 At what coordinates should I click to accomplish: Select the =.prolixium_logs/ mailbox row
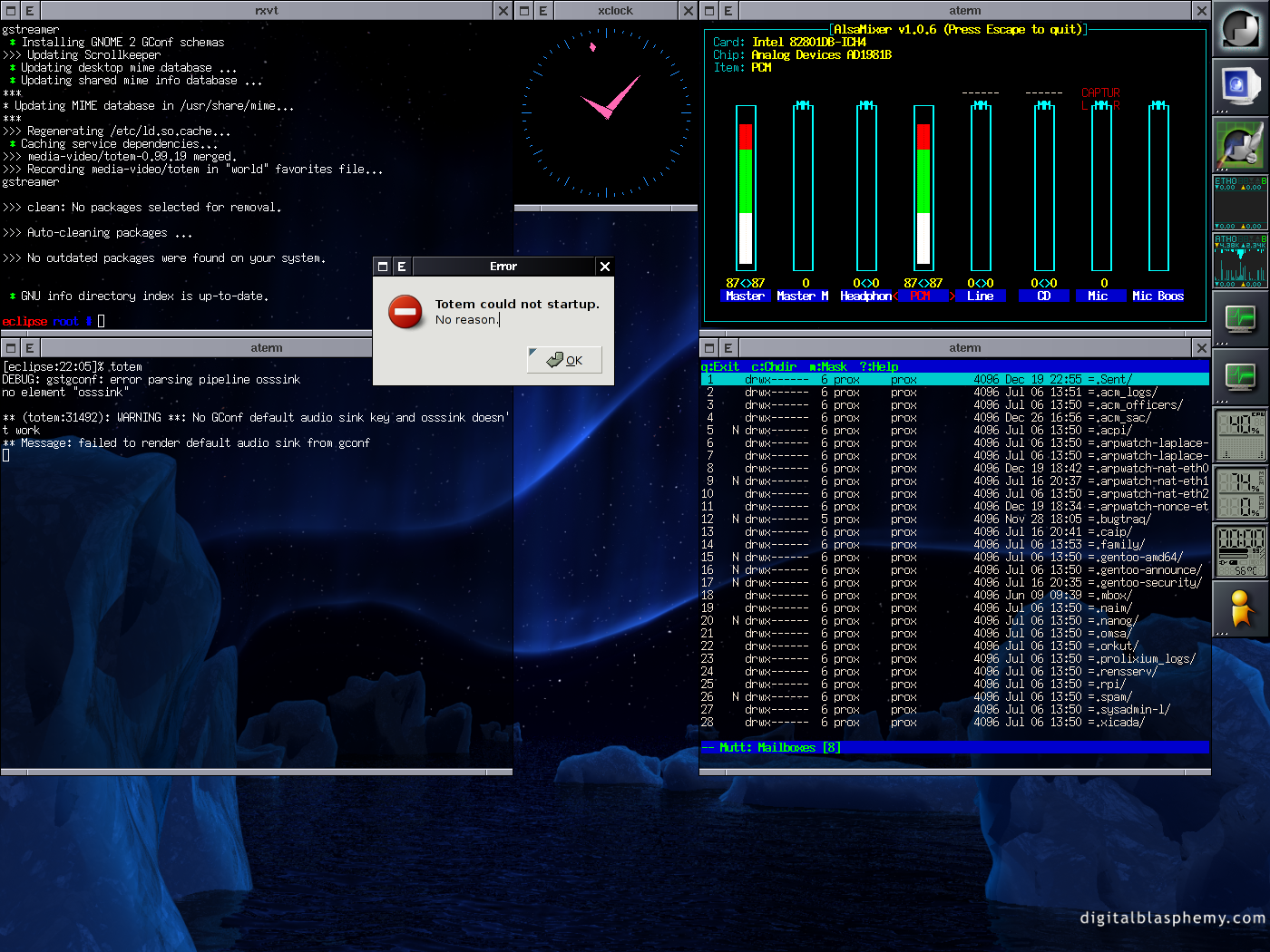pos(954,659)
